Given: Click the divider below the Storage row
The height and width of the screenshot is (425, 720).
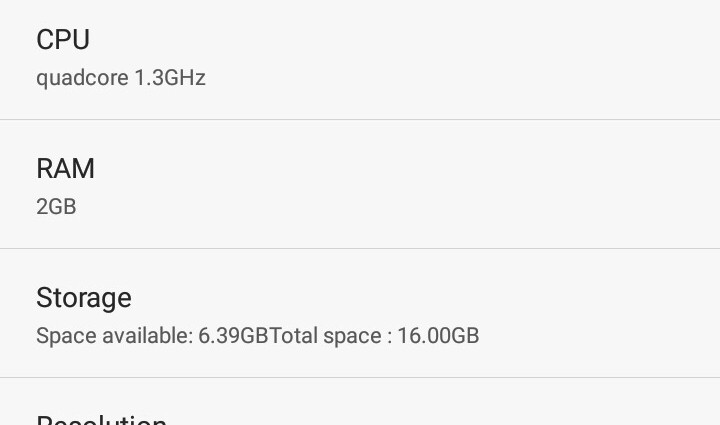Looking at the screenshot, I should (x=360, y=378).
